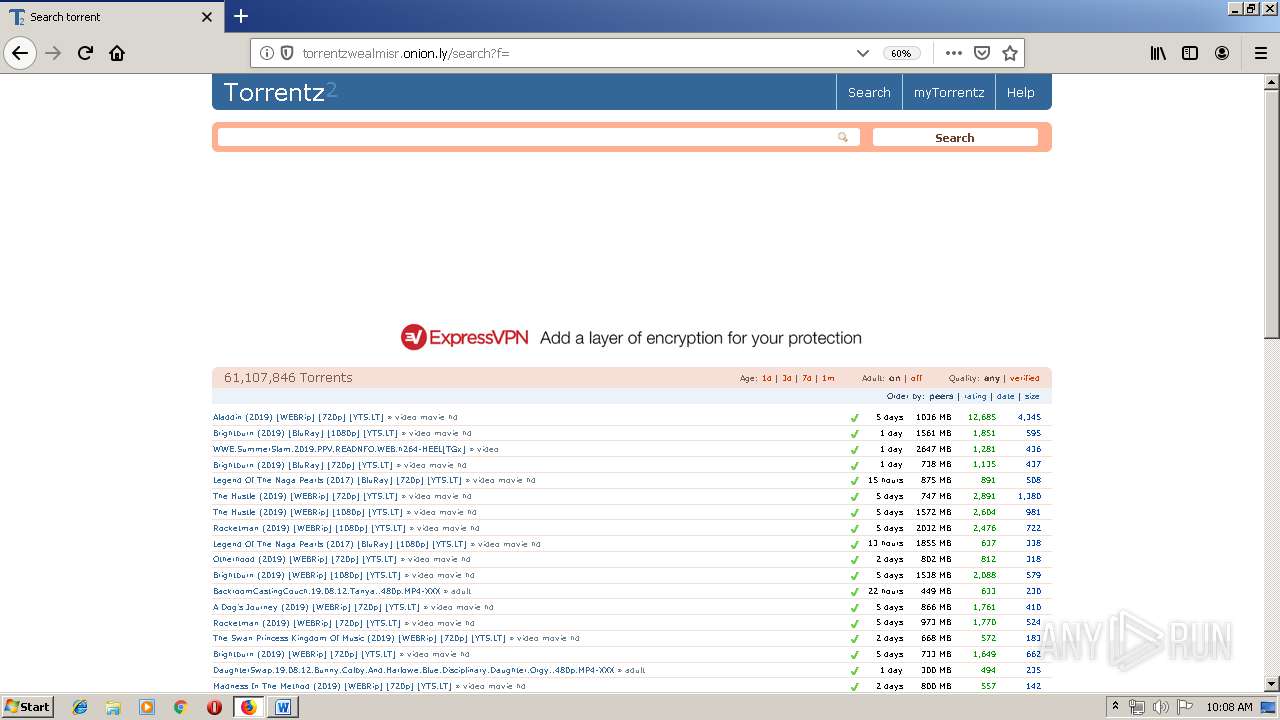Open File Explorer from the taskbar
1280x720 pixels.
click(113, 707)
